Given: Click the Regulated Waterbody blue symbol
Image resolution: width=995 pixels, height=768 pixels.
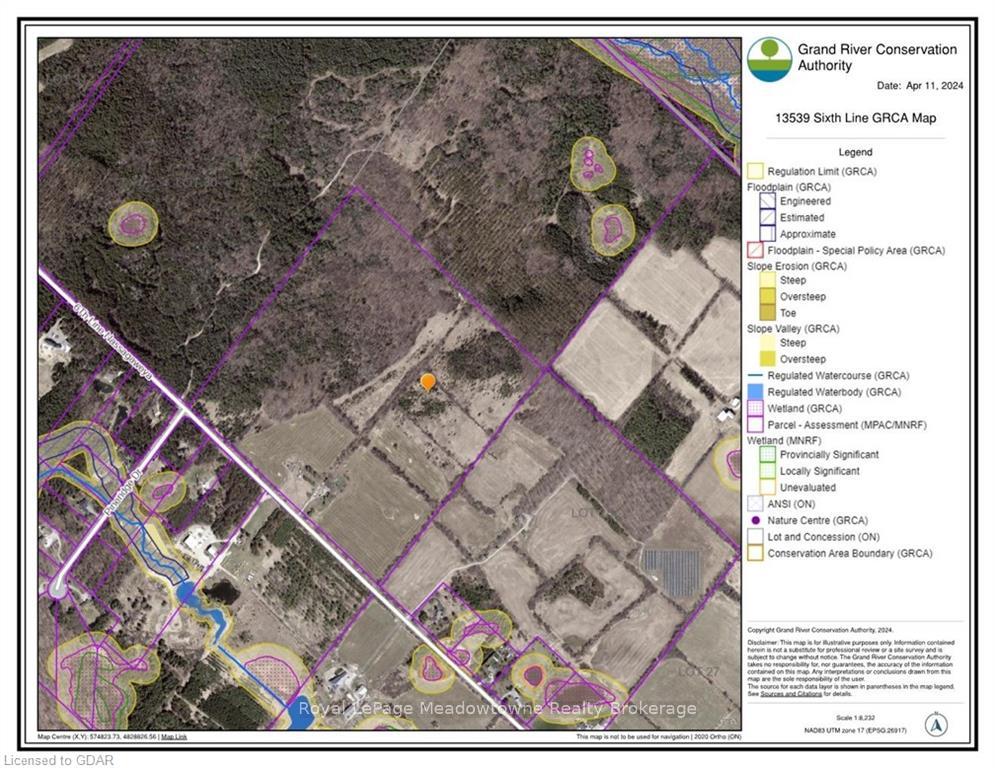Looking at the screenshot, I should [754, 392].
